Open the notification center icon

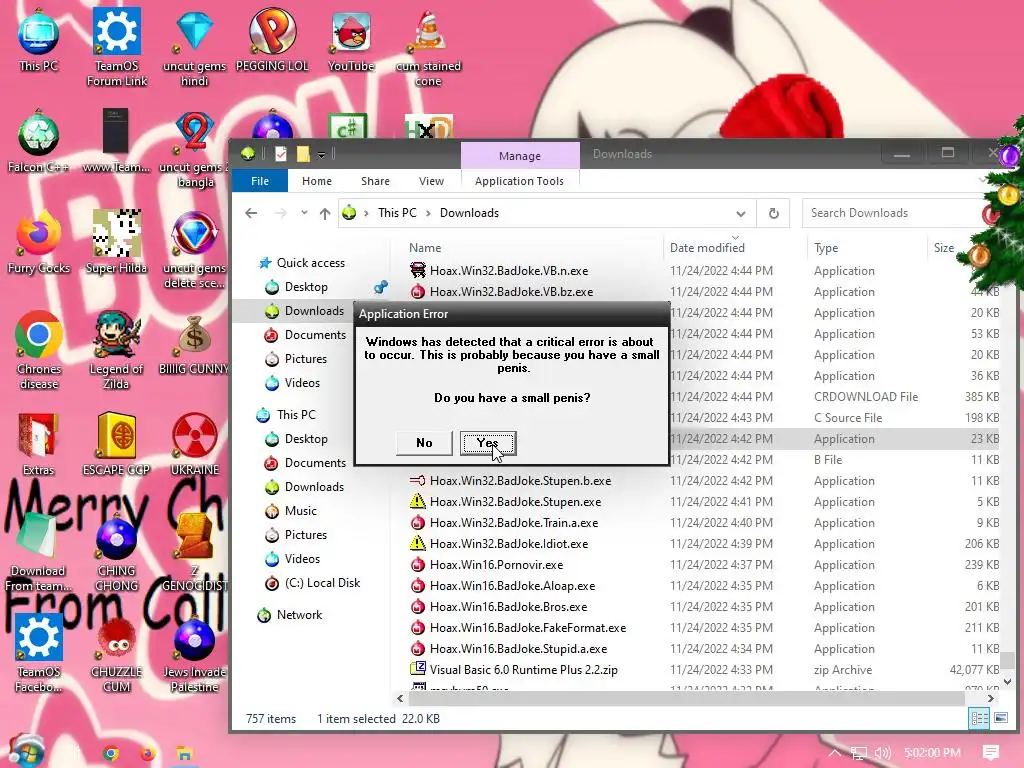(990, 753)
